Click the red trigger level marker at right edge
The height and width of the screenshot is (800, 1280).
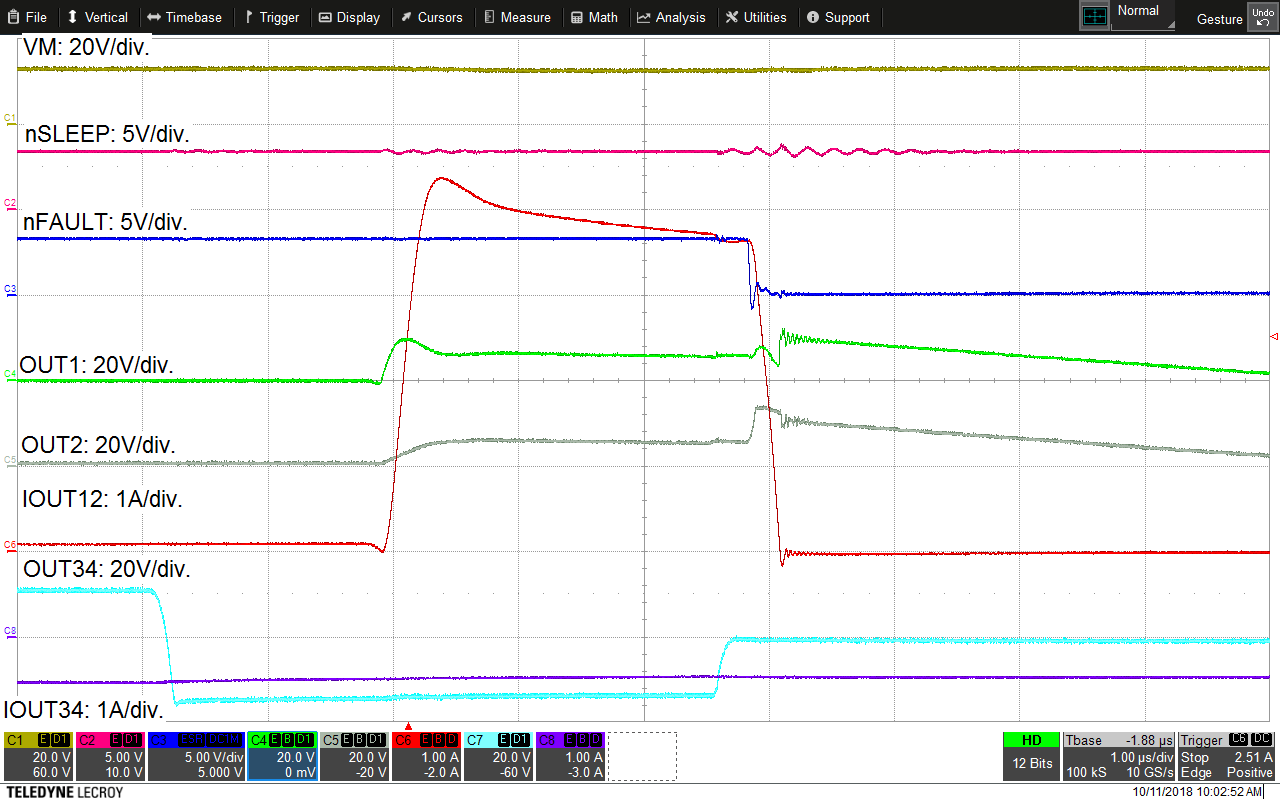click(x=1273, y=337)
